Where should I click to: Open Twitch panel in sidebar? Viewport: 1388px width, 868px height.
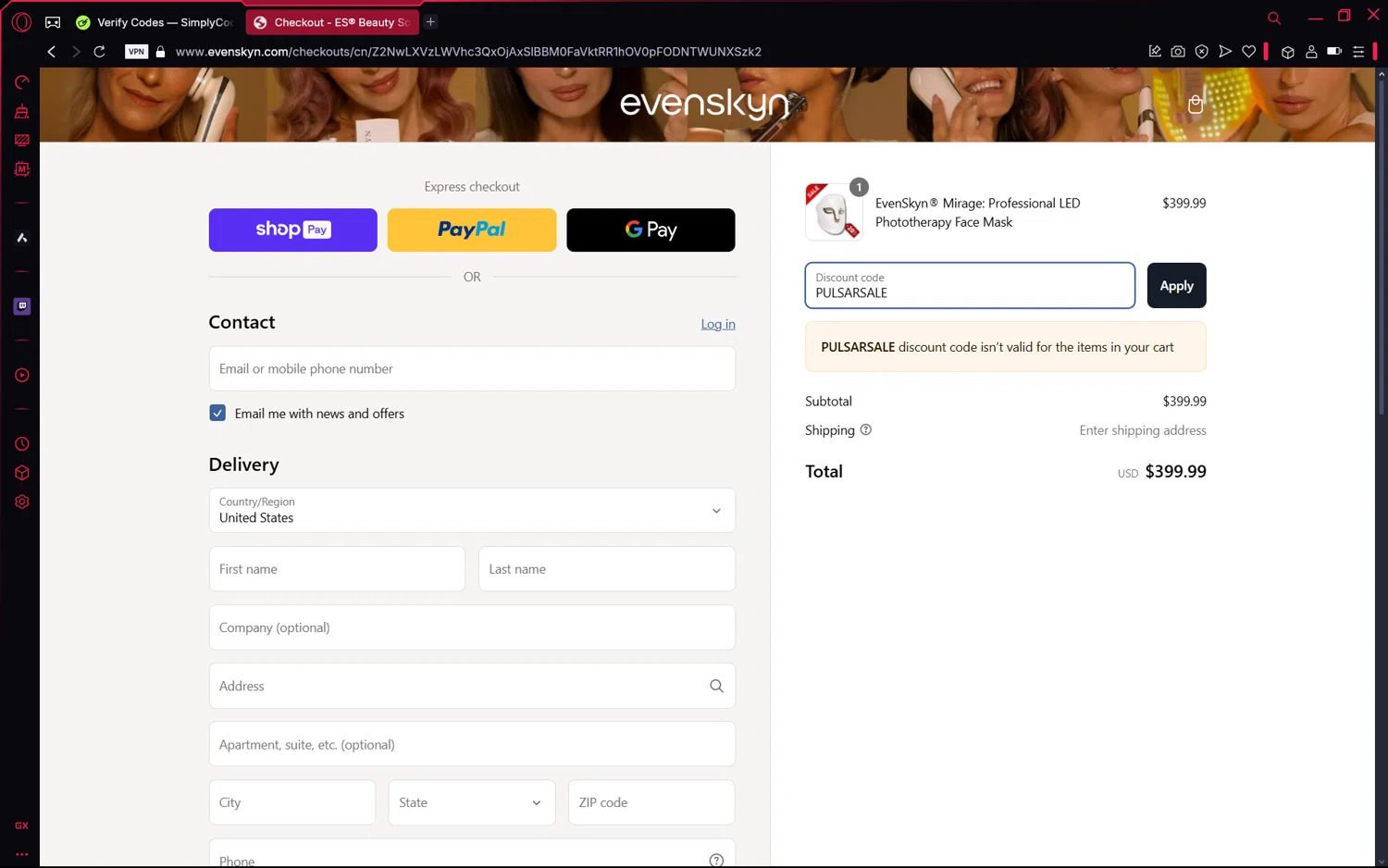point(22,306)
